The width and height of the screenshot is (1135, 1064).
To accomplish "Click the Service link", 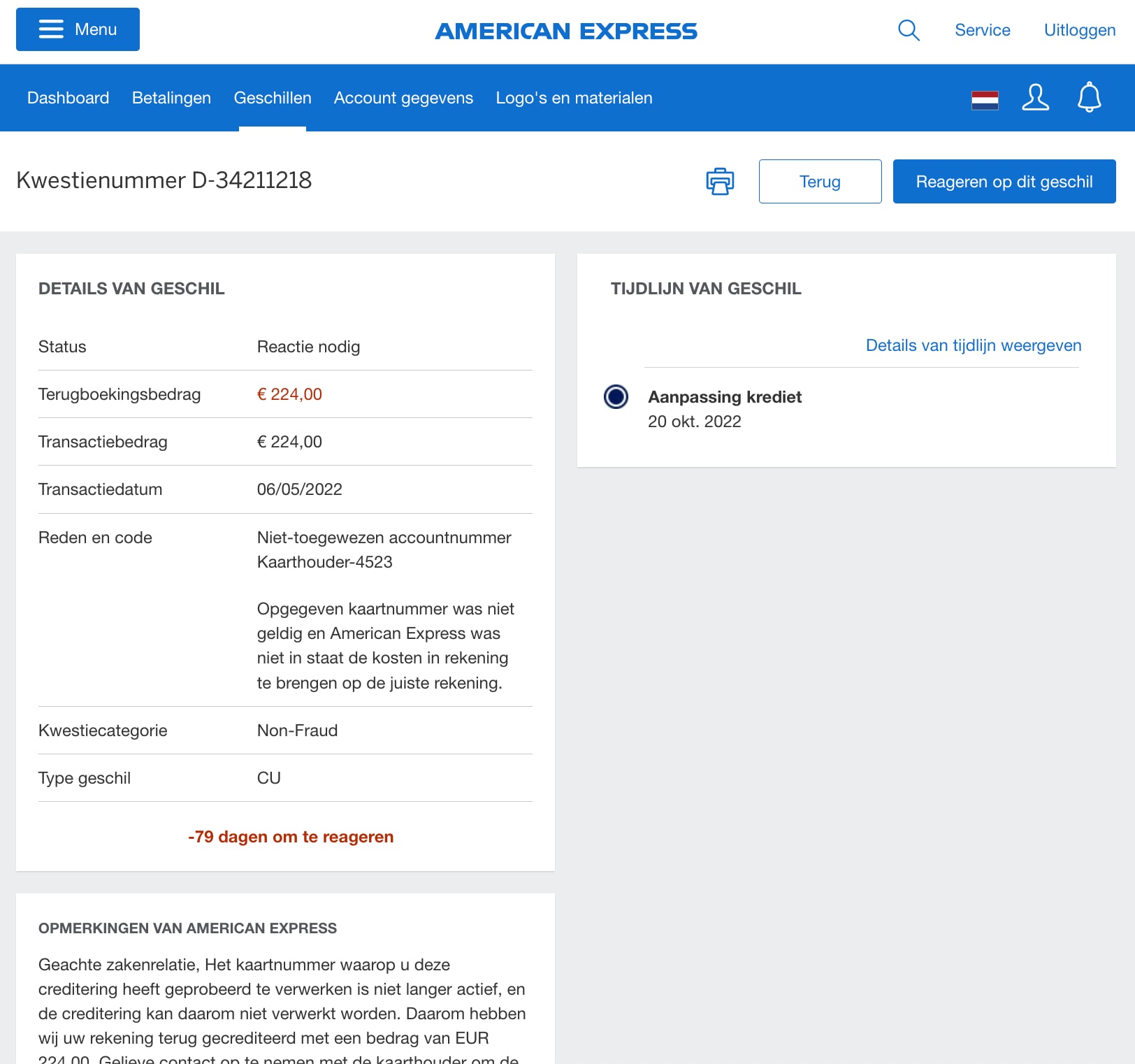I will tap(983, 30).
